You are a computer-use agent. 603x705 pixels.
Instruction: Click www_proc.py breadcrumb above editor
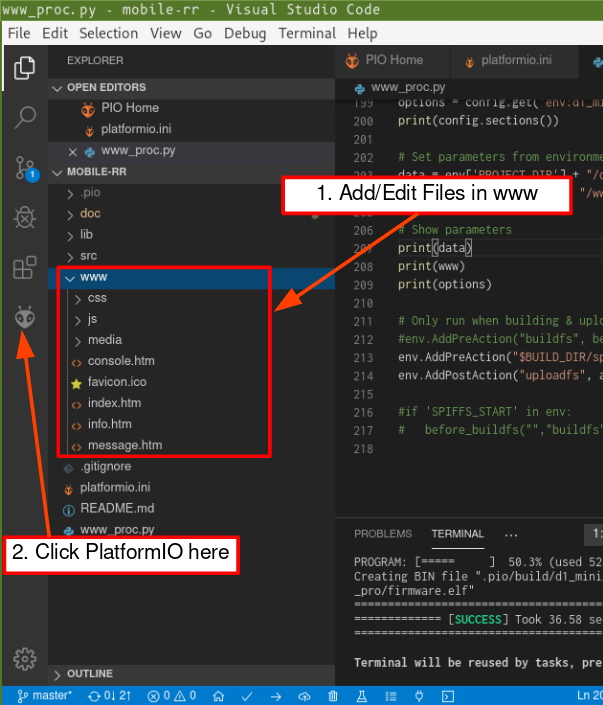(x=400, y=87)
